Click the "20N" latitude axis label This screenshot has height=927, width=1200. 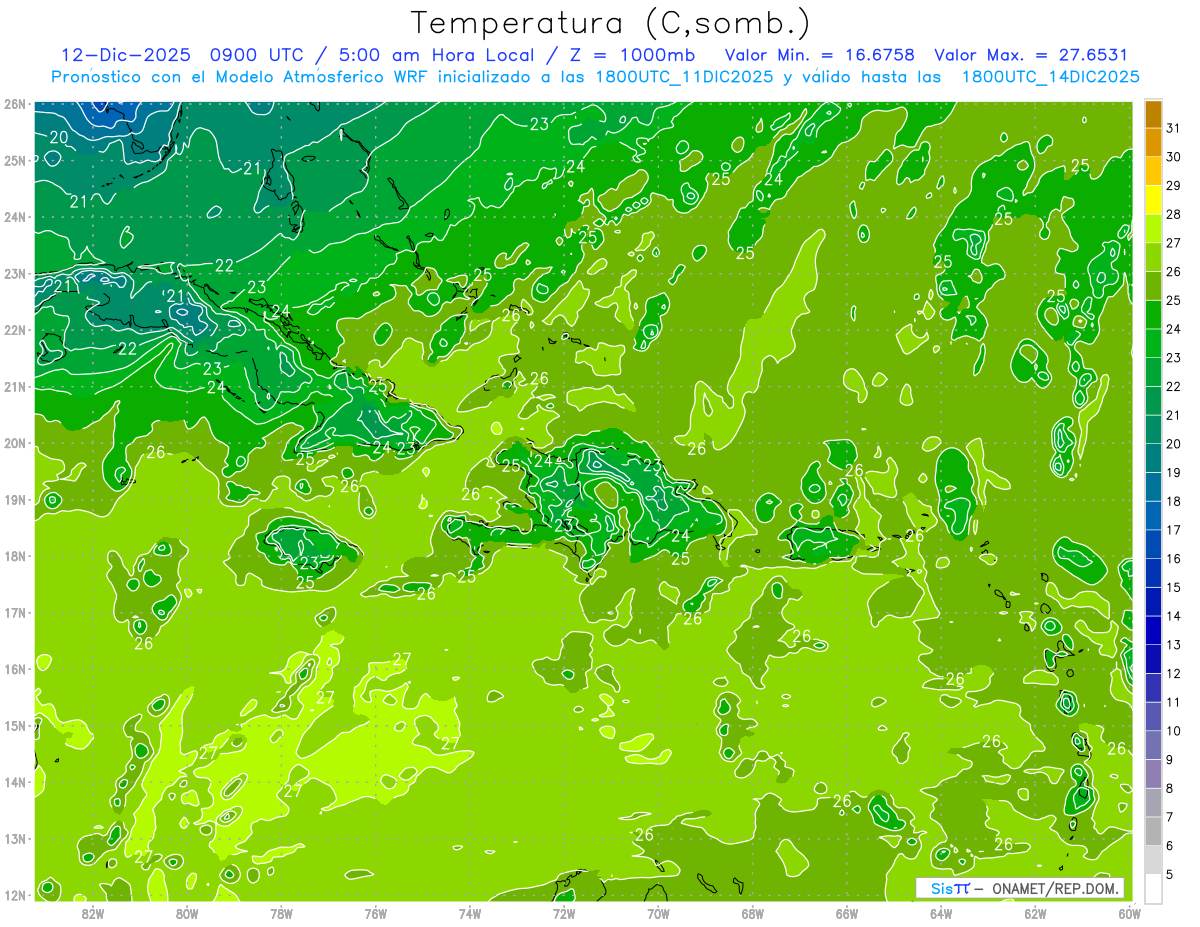(15, 443)
